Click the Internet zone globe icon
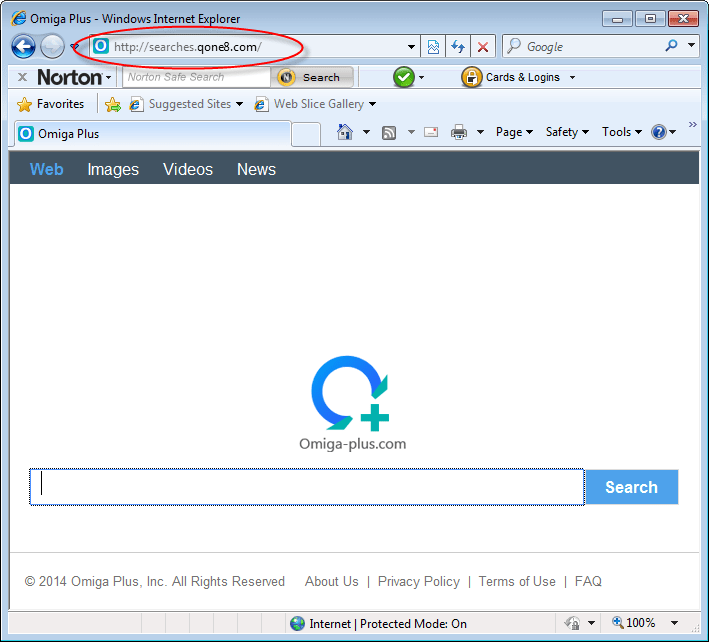Screen dimensions: 709x642 coord(298,623)
